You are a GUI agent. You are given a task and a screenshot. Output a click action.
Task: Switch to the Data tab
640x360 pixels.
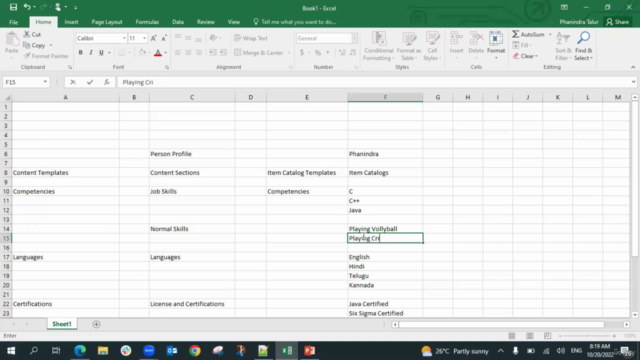(x=178, y=22)
